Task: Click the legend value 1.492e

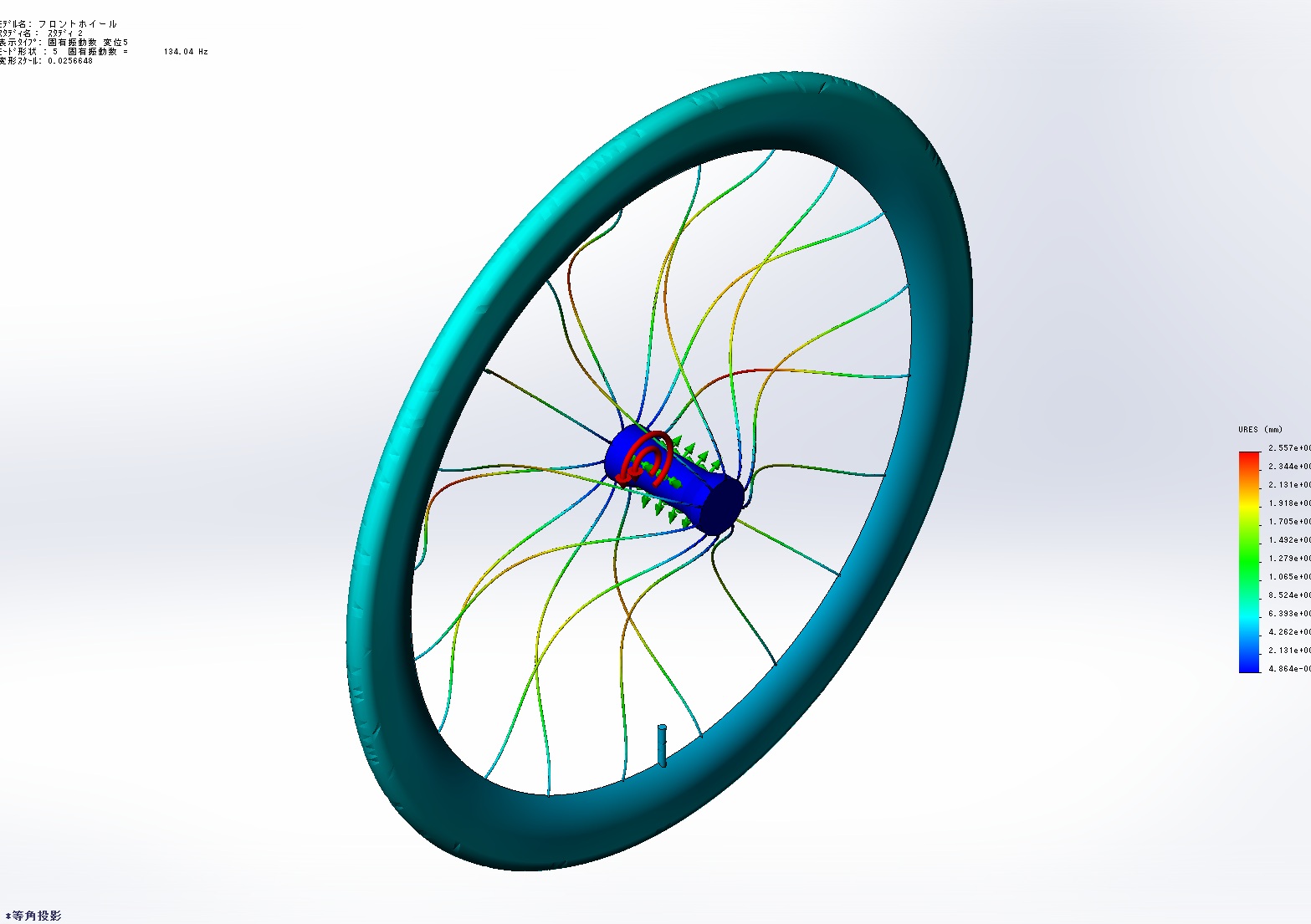Action: (x=1289, y=540)
